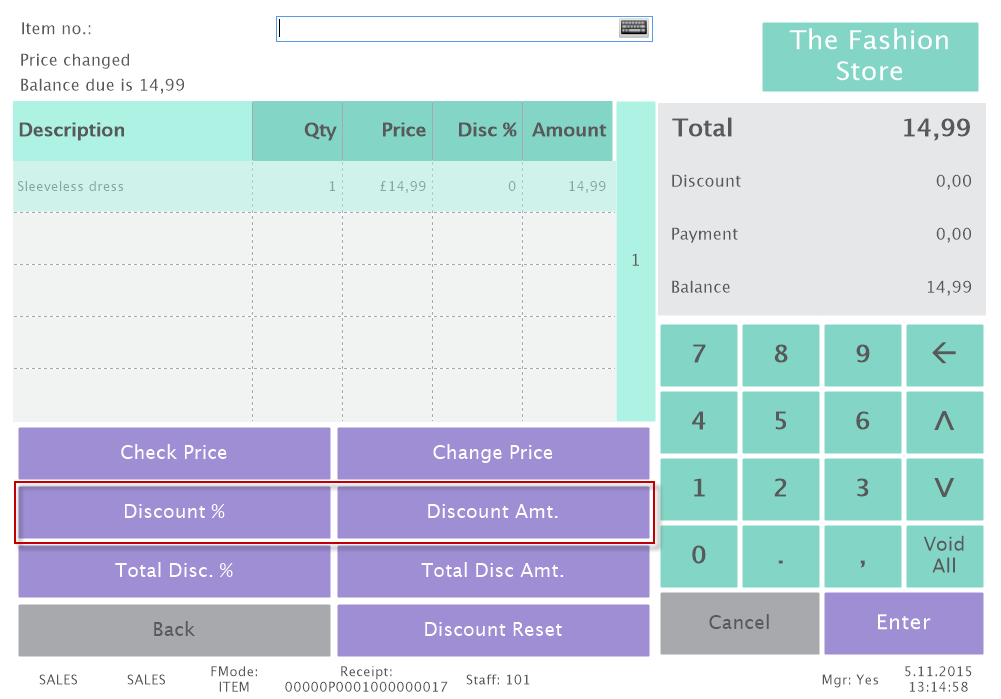Tap the comma key on keypad
The width and height of the screenshot is (1001, 699).
click(x=862, y=554)
